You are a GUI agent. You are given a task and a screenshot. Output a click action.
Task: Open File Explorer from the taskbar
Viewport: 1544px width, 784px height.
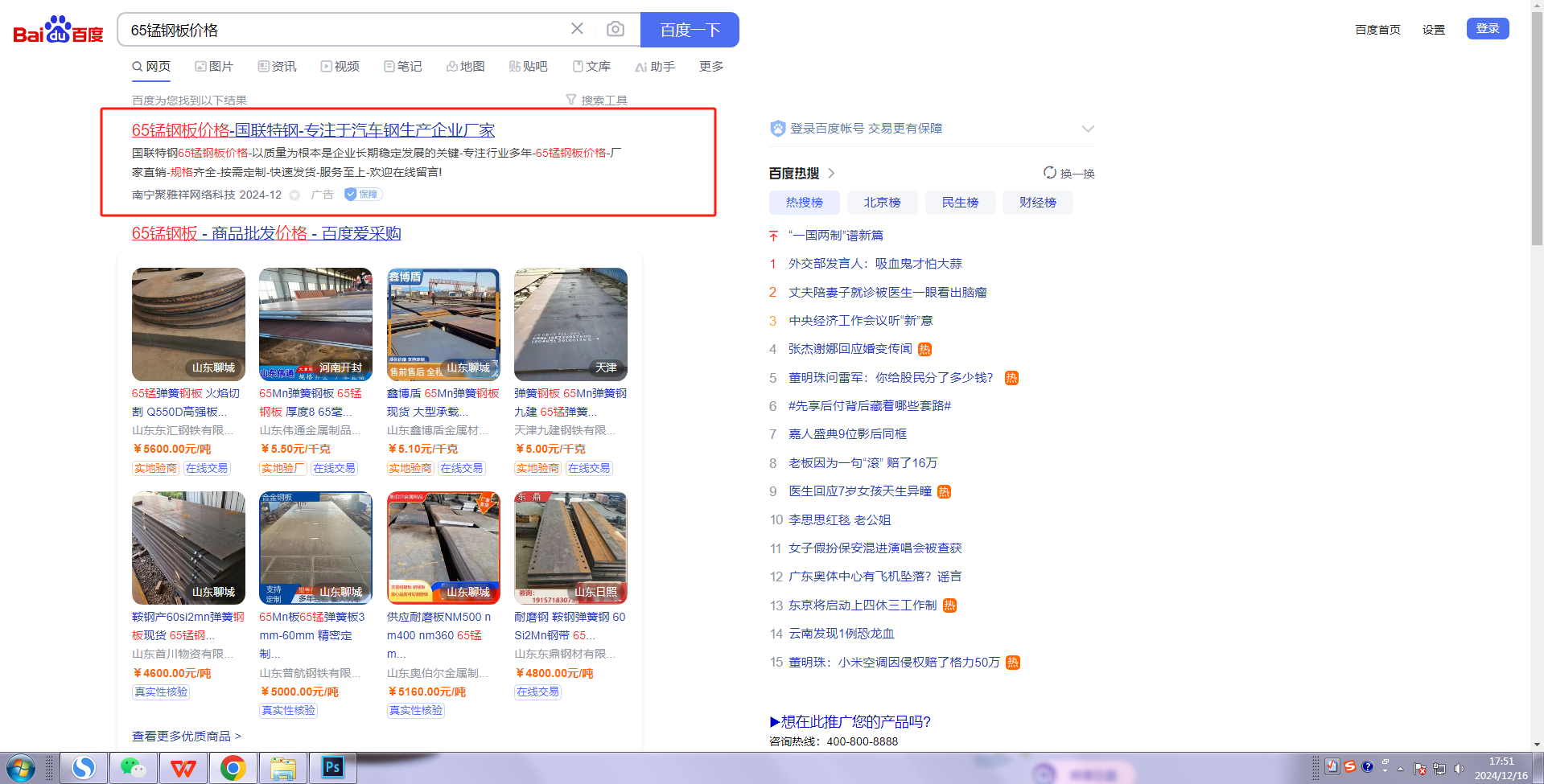coord(282,769)
